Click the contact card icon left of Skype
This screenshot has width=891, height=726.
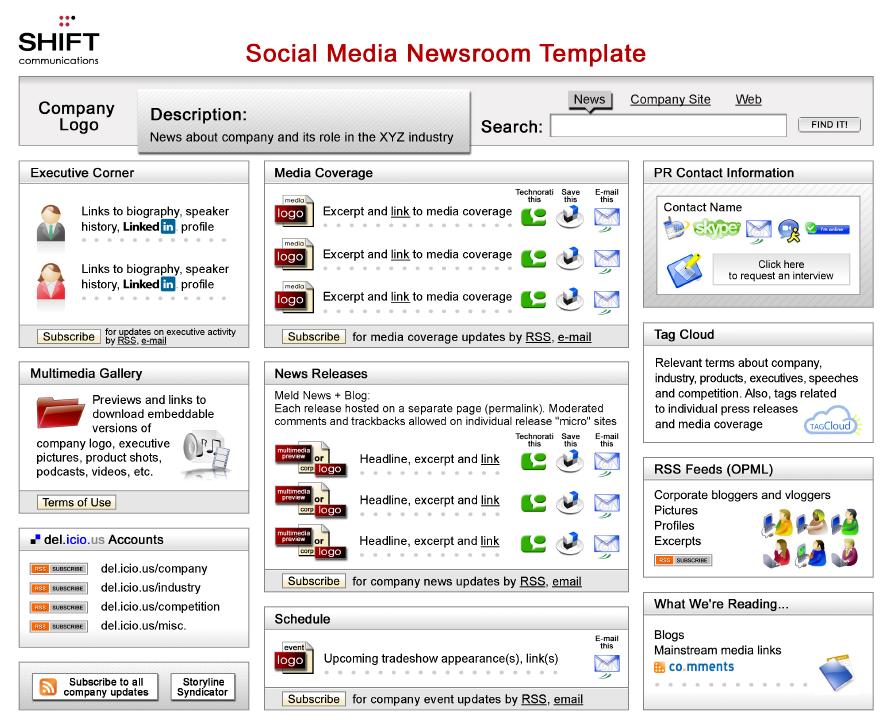676,229
